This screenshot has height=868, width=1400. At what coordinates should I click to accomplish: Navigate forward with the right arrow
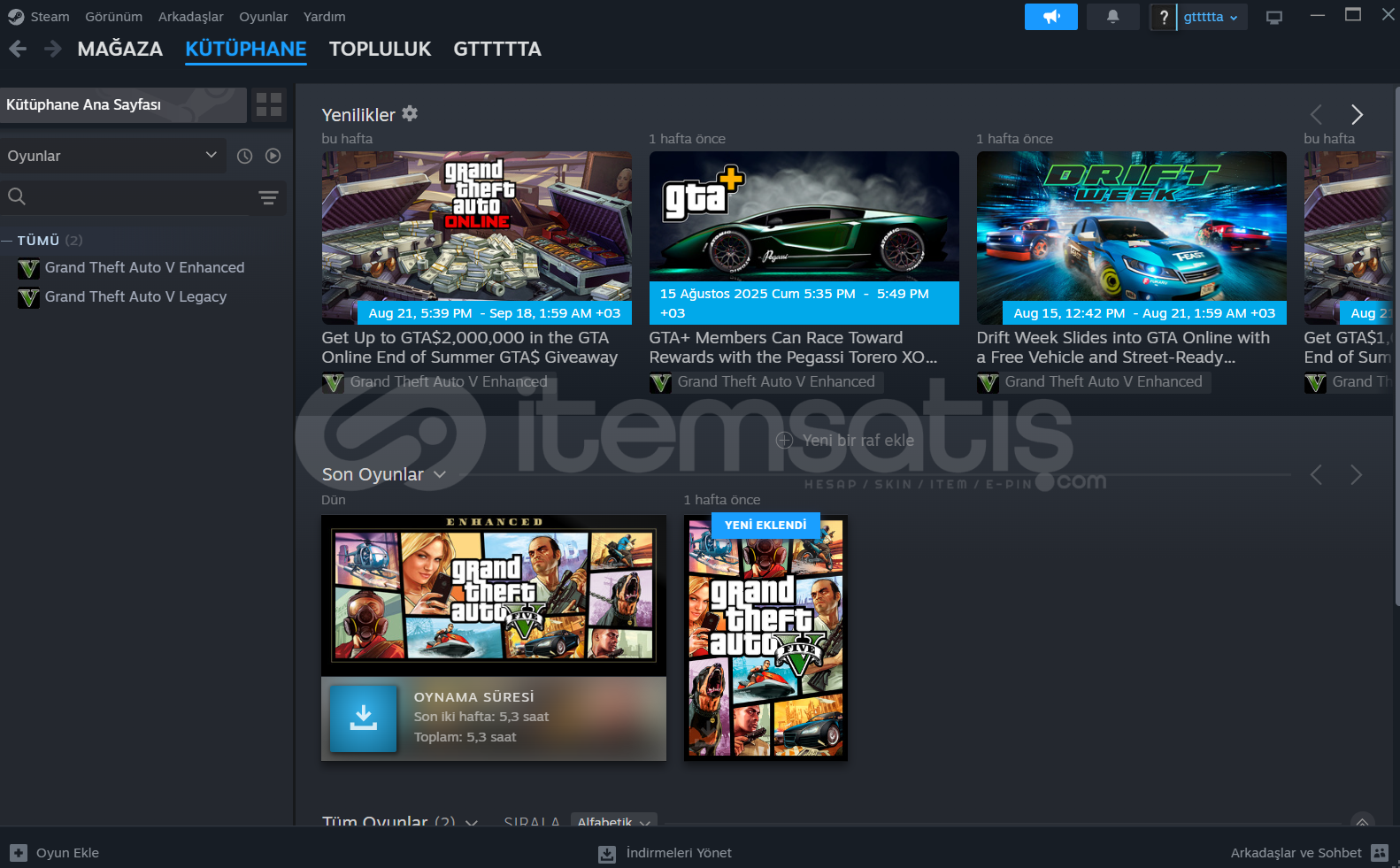[52, 49]
